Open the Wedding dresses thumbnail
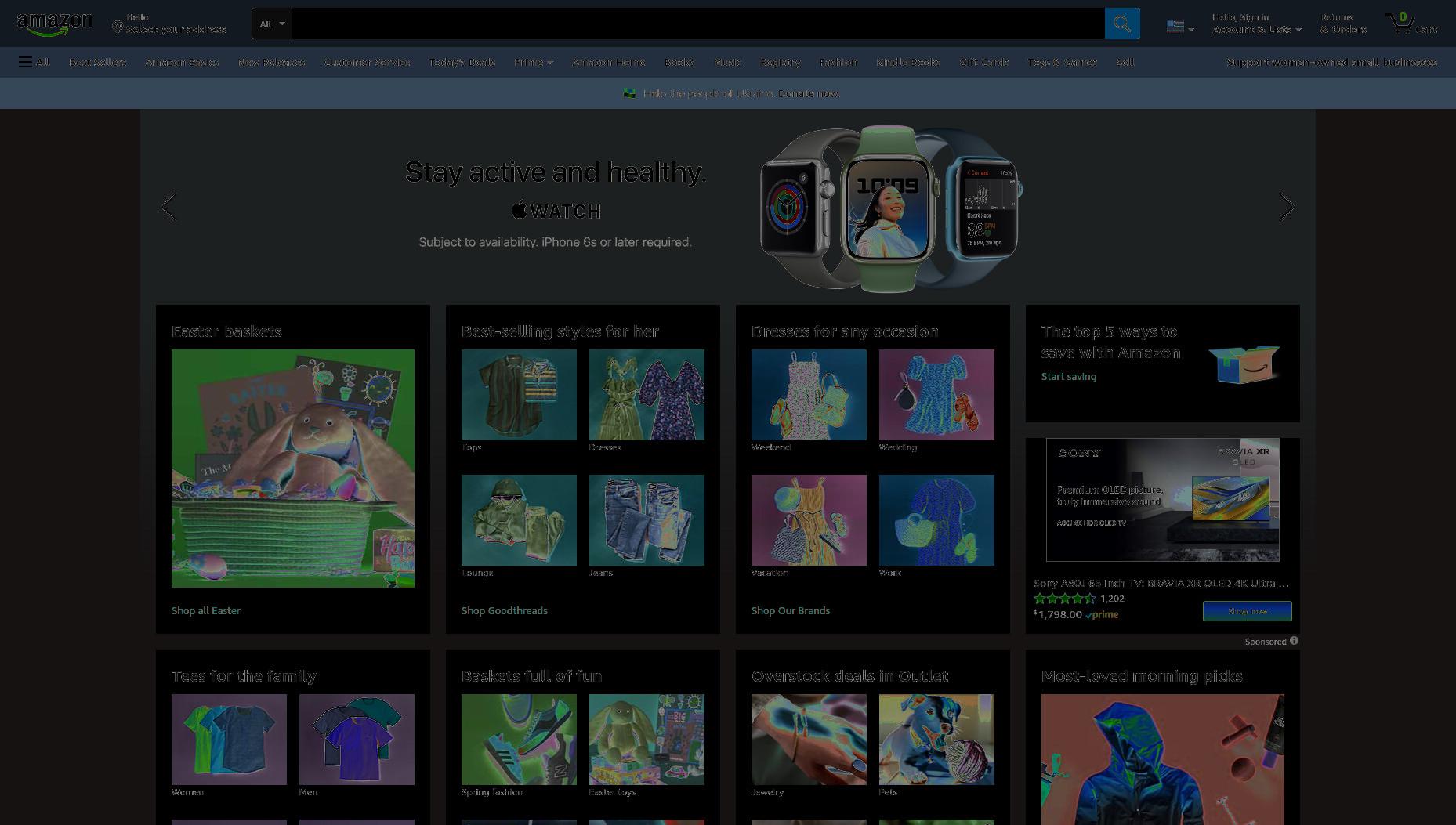 pyautogui.click(x=936, y=395)
